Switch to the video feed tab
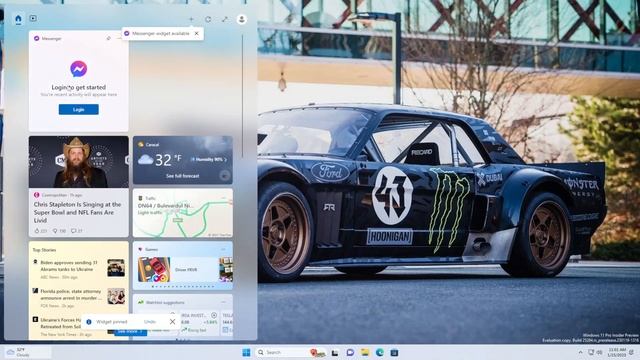This screenshot has width=640, height=360. 33,18
